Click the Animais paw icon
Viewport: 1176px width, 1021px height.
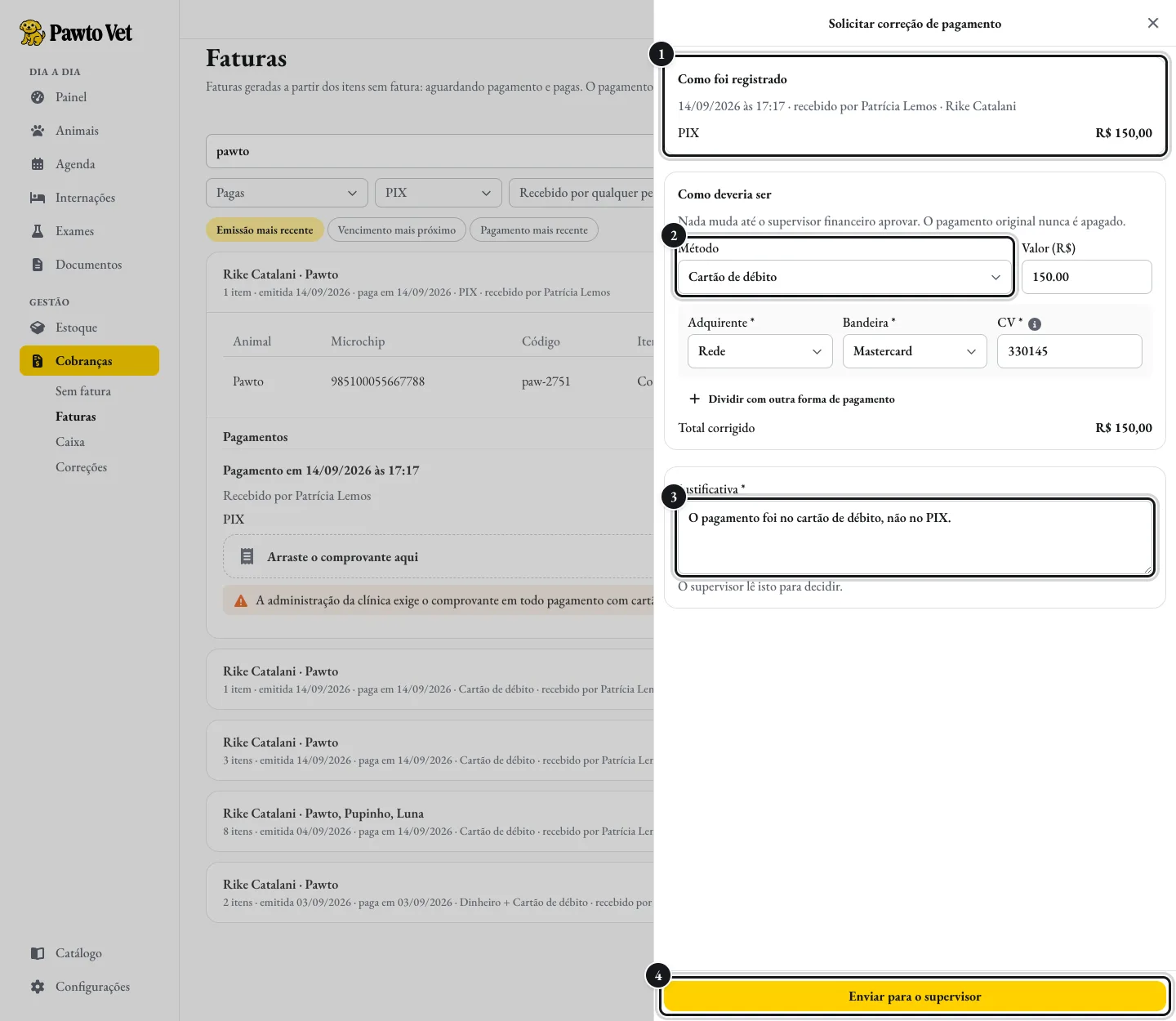click(38, 131)
